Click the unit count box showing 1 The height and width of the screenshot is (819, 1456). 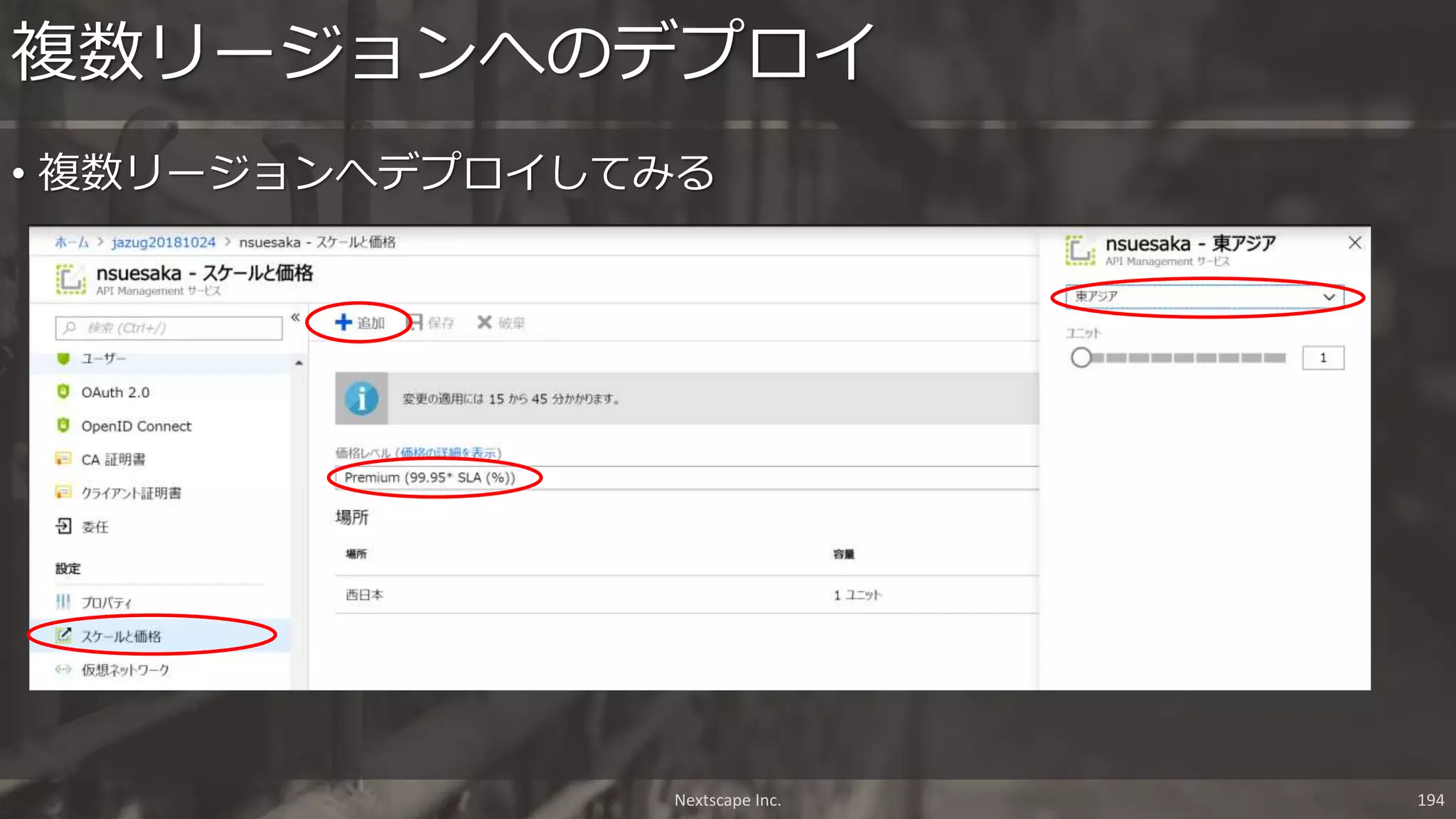click(x=1322, y=358)
